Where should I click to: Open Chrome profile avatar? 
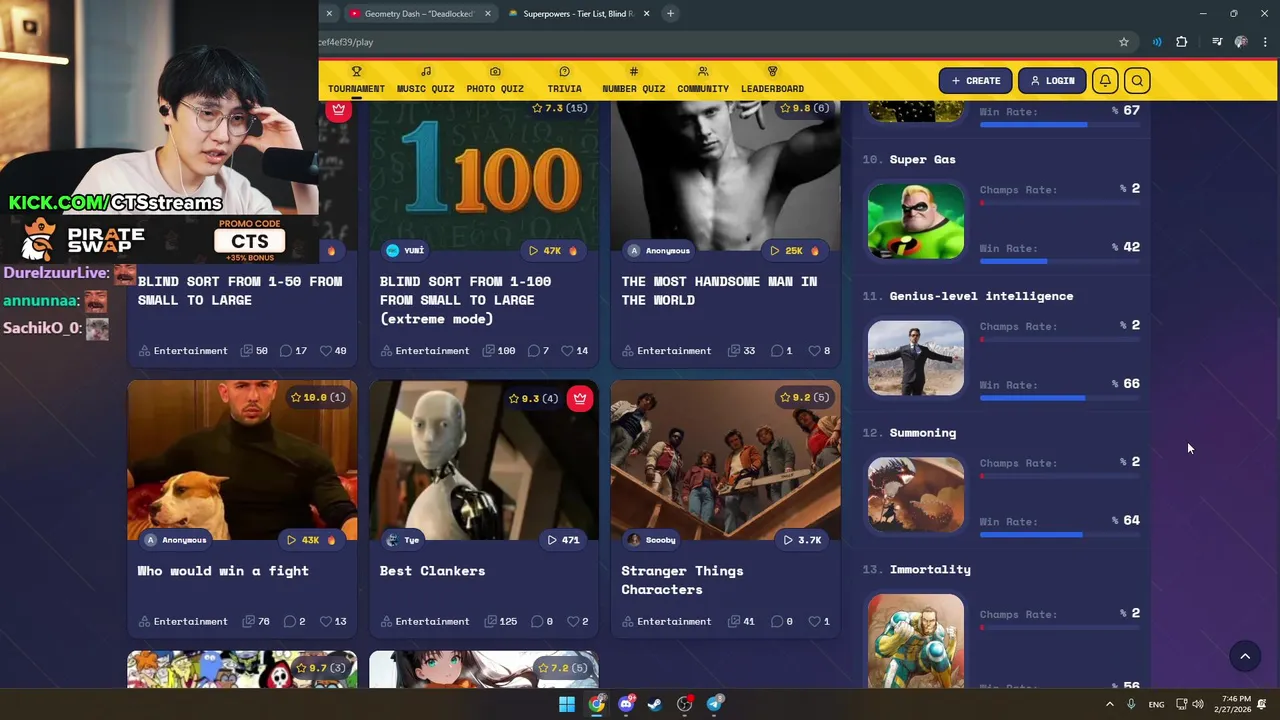pyautogui.click(x=1241, y=42)
